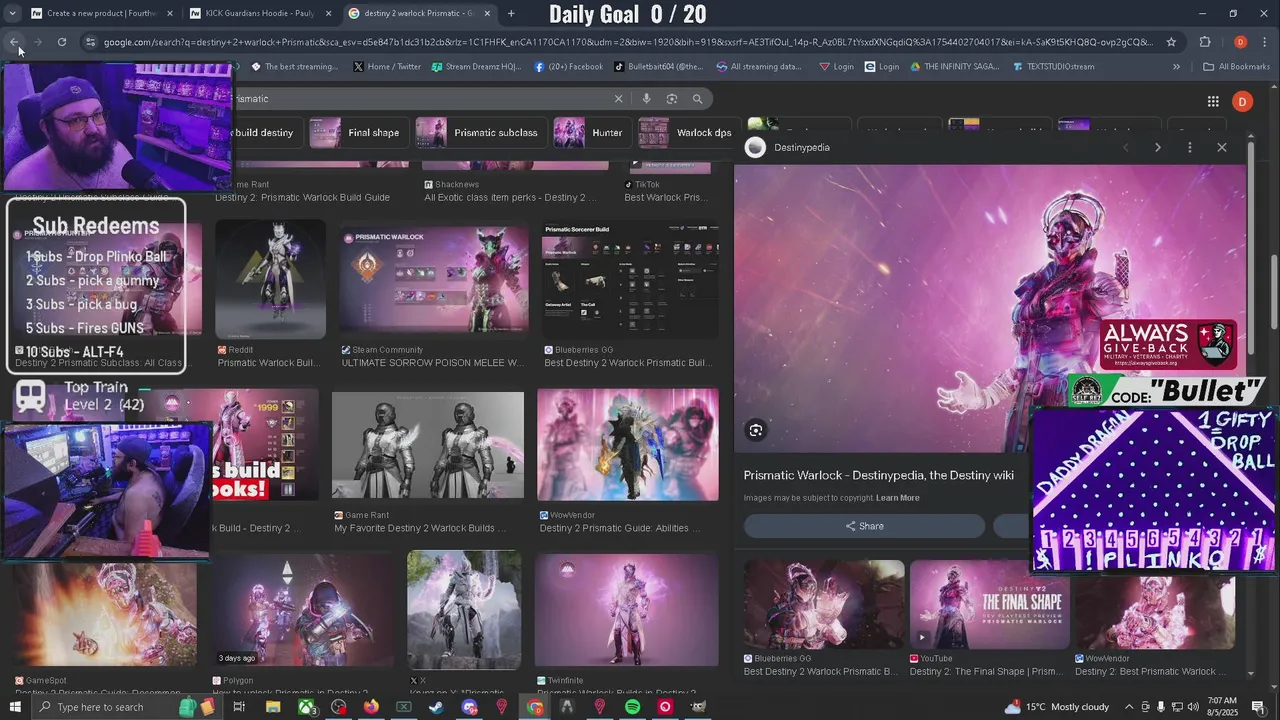The image size is (1280, 720).
Task: Open the Google apps grid icon
Action: (x=1213, y=101)
